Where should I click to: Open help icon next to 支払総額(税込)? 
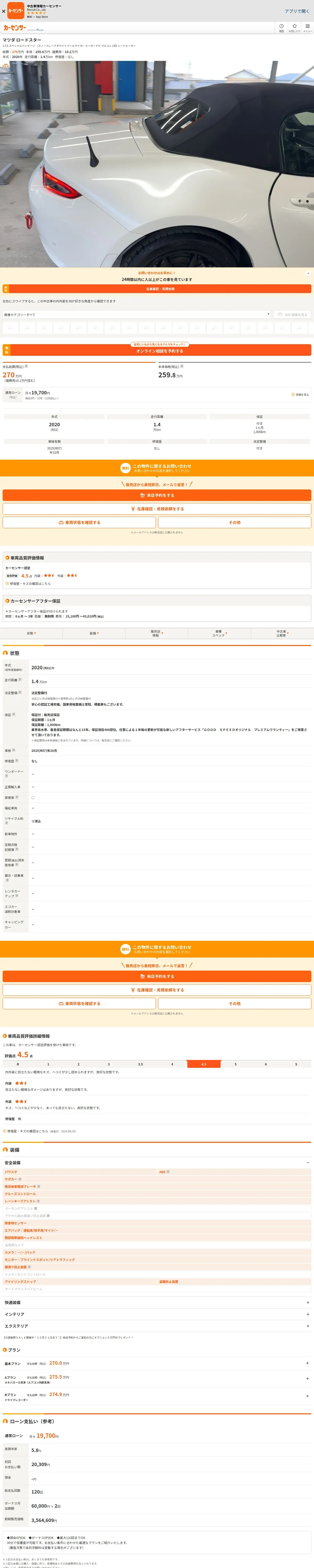coord(26,366)
